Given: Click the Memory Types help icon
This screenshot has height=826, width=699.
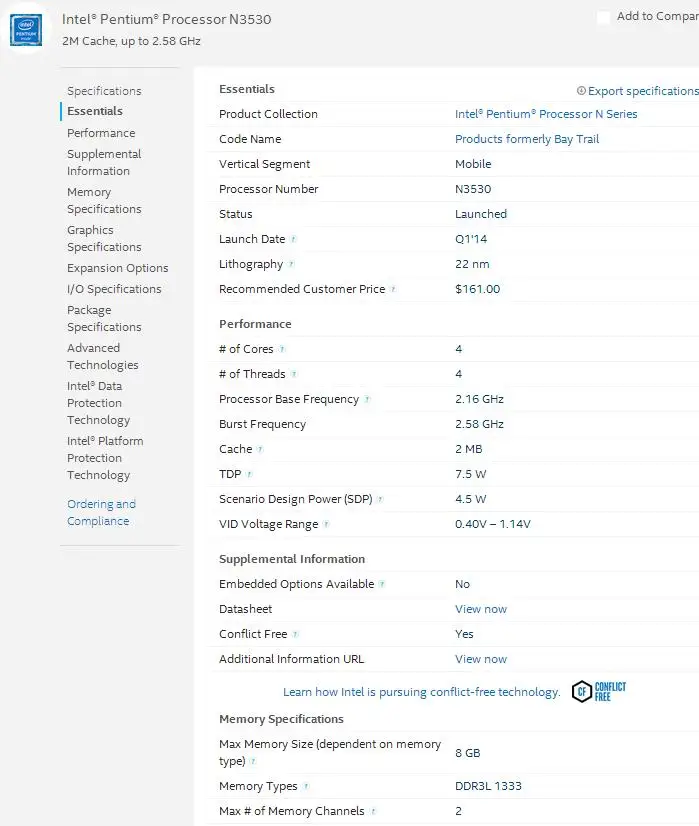Looking at the screenshot, I should pos(306,786).
